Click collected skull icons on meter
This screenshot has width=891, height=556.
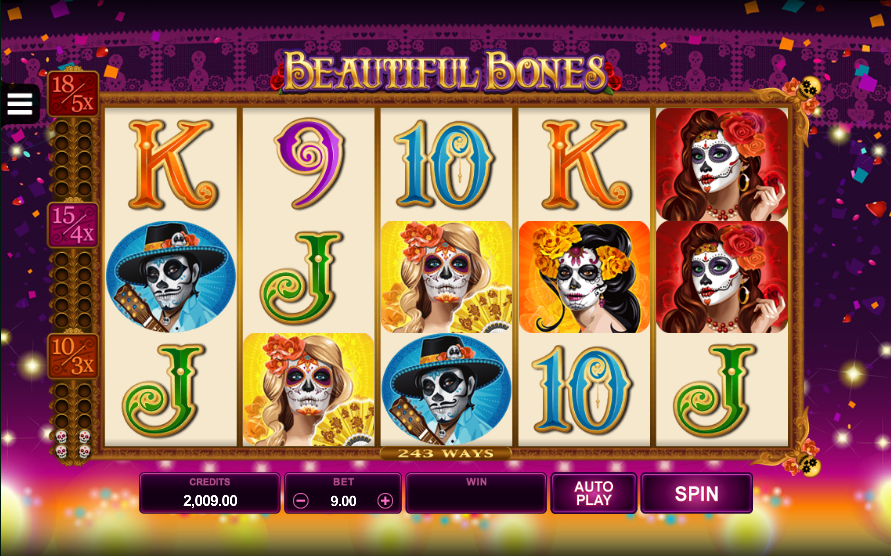point(73,444)
